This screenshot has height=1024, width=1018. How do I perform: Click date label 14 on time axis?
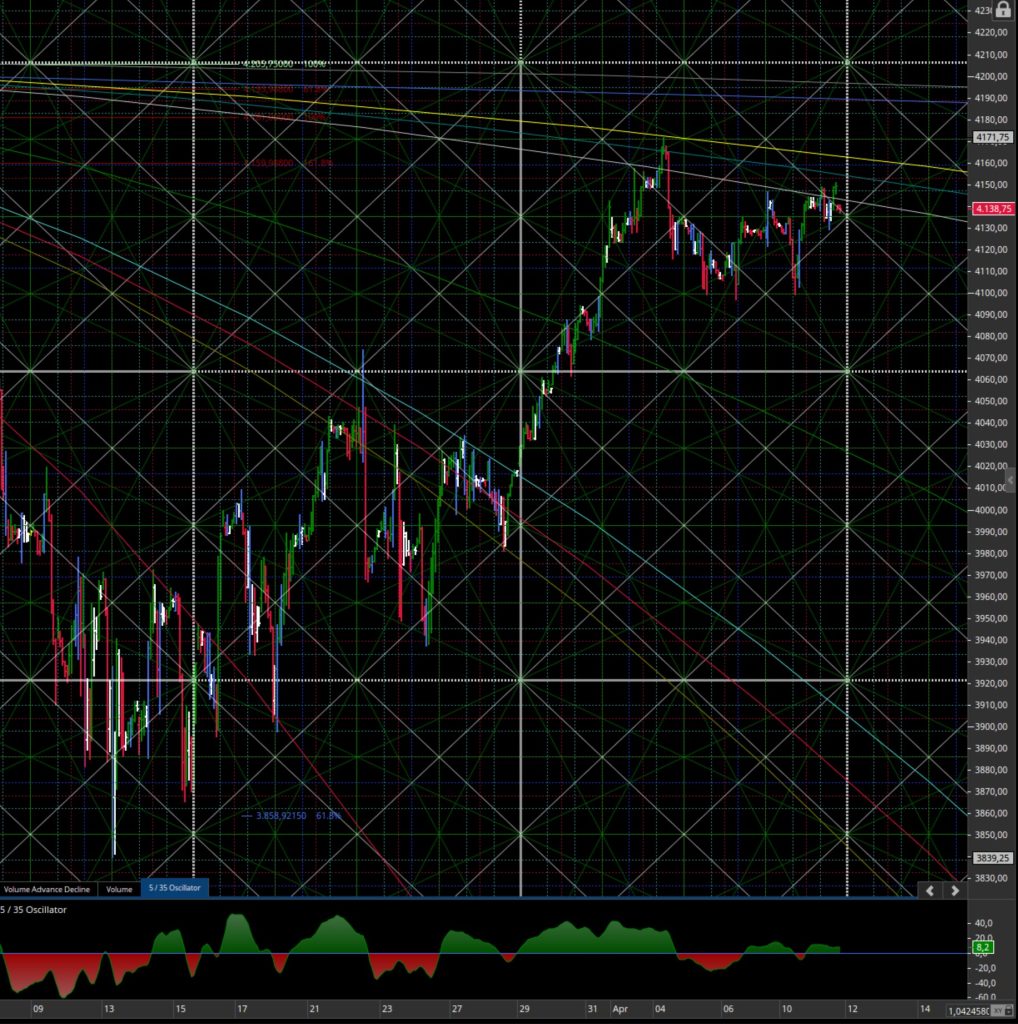pyautogui.click(x=925, y=1008)
